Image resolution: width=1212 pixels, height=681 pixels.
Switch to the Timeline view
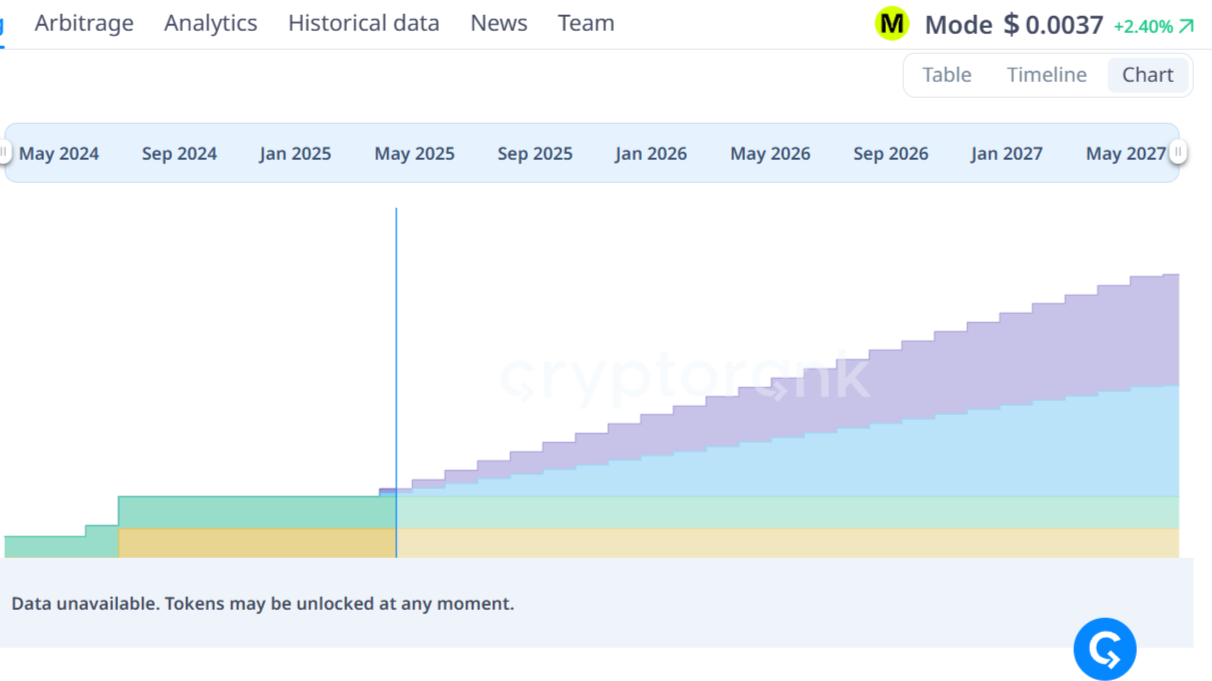[x=1046, y=75]
